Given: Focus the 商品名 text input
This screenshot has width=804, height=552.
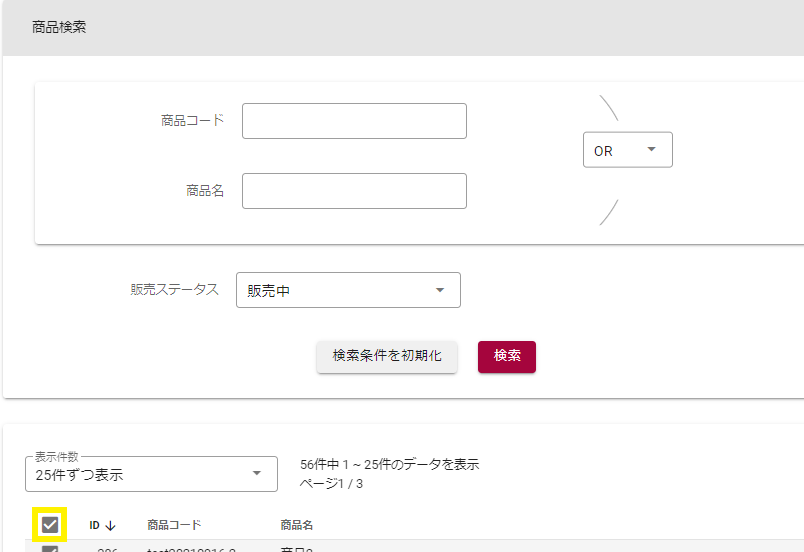Looking at the screenshot, I should coord(354,191).
